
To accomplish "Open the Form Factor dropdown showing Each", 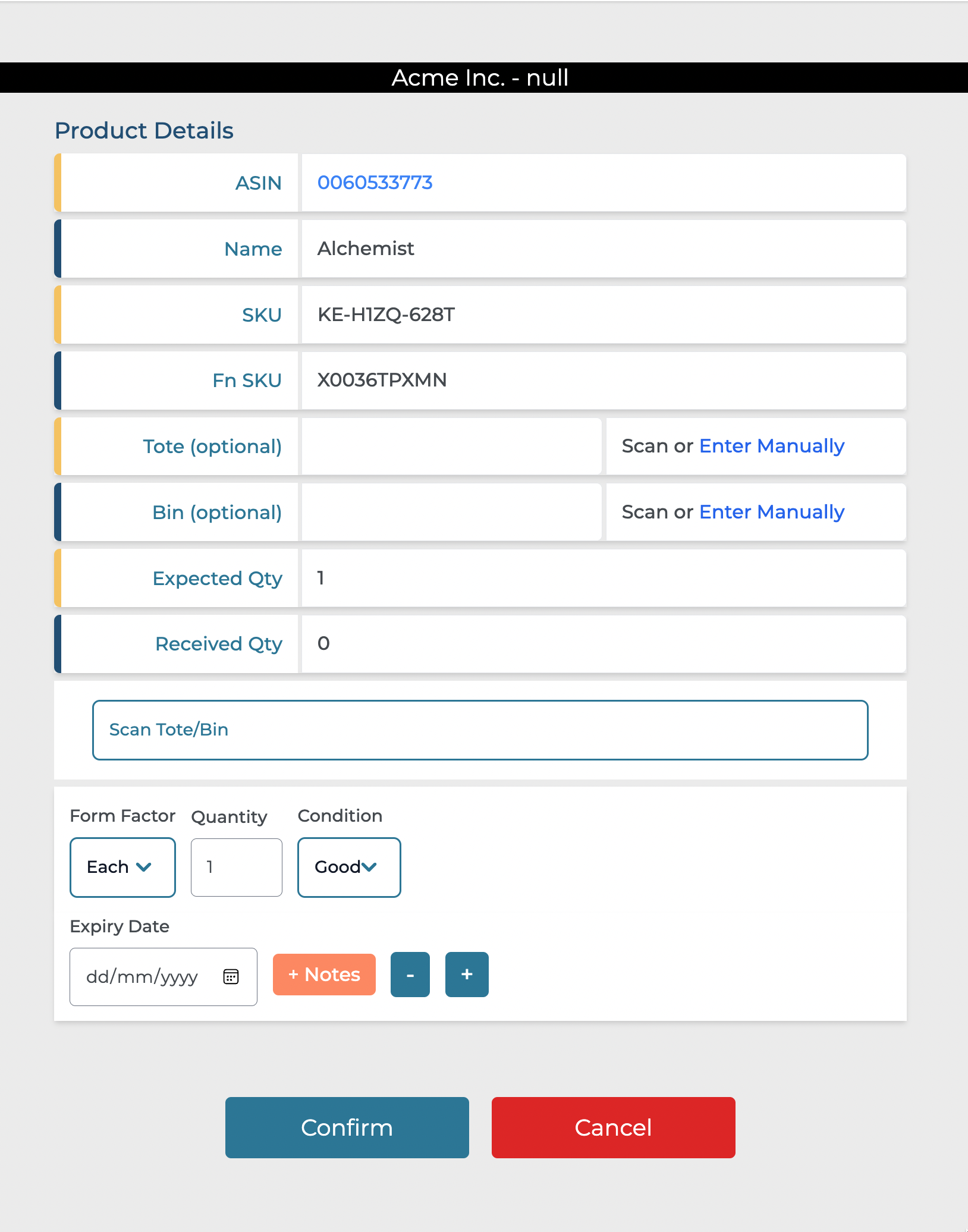I will pyautogui.click(x=122, y=867).
